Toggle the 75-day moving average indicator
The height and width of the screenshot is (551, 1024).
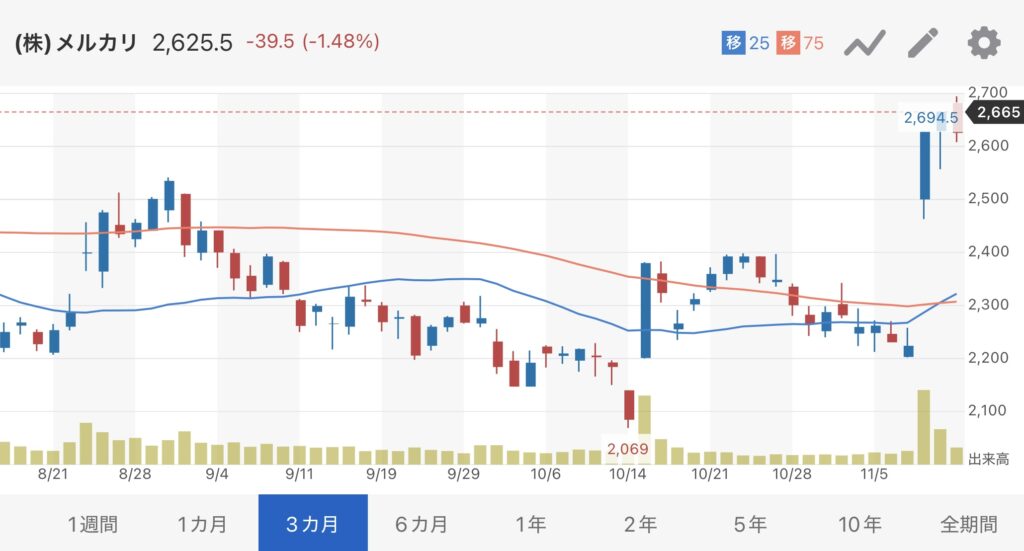[x=802, y=43]
